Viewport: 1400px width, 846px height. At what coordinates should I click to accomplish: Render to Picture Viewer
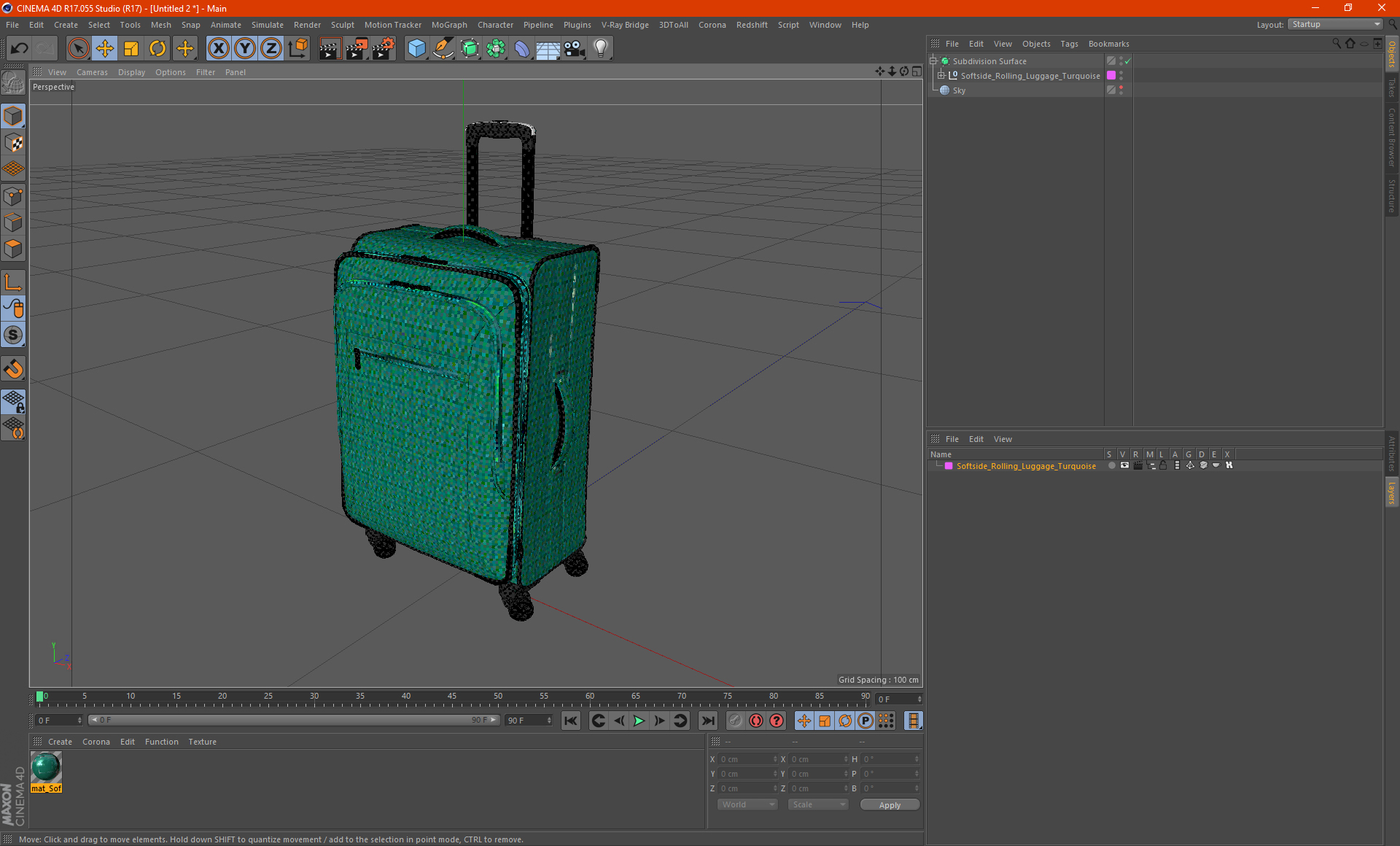click(357, 48)
